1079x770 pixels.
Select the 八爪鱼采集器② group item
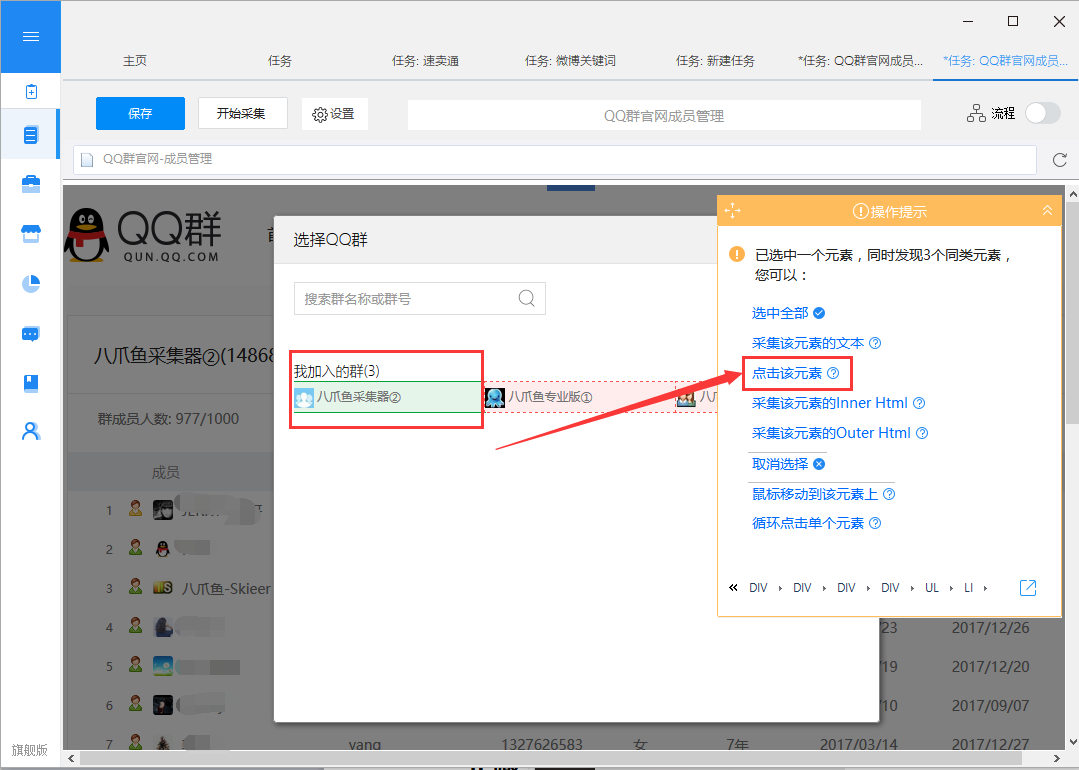(387, 397)
